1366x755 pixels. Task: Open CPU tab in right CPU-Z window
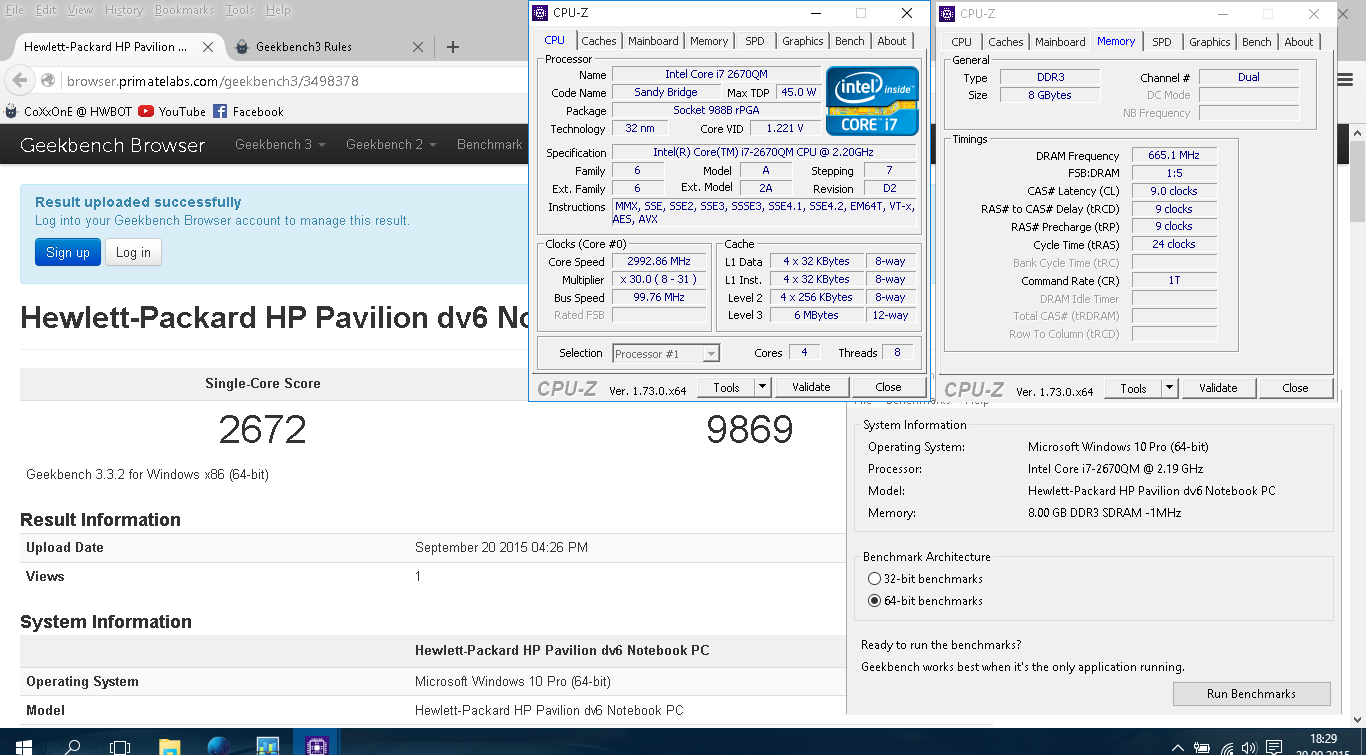[x=962, y=42]
